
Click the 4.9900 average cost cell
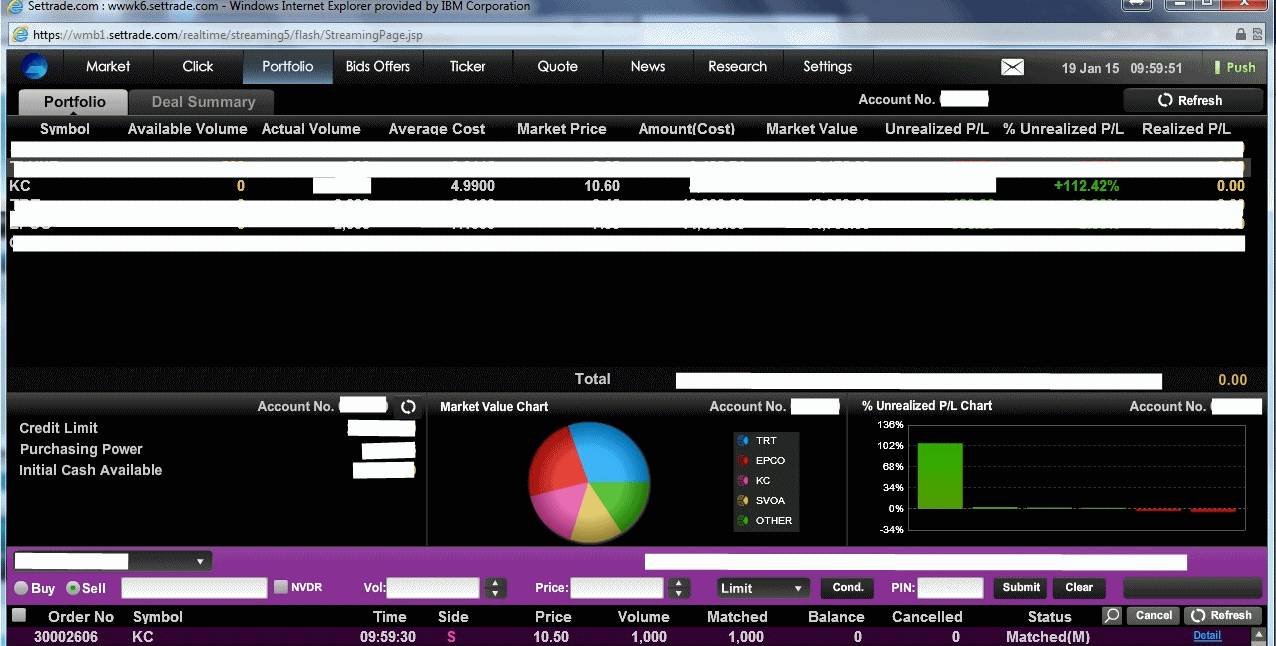tap(473, 186)
